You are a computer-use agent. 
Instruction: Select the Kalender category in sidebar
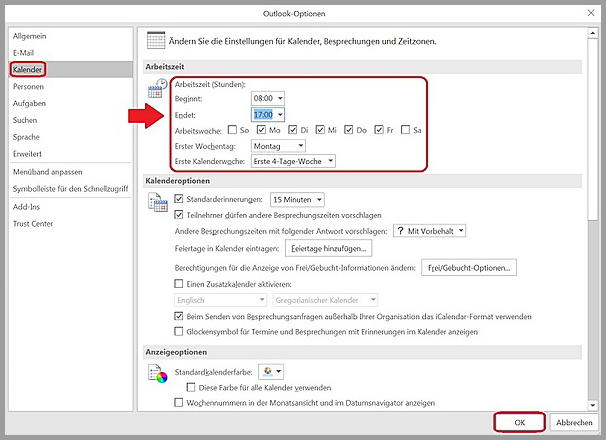click(x=28, y=69)
